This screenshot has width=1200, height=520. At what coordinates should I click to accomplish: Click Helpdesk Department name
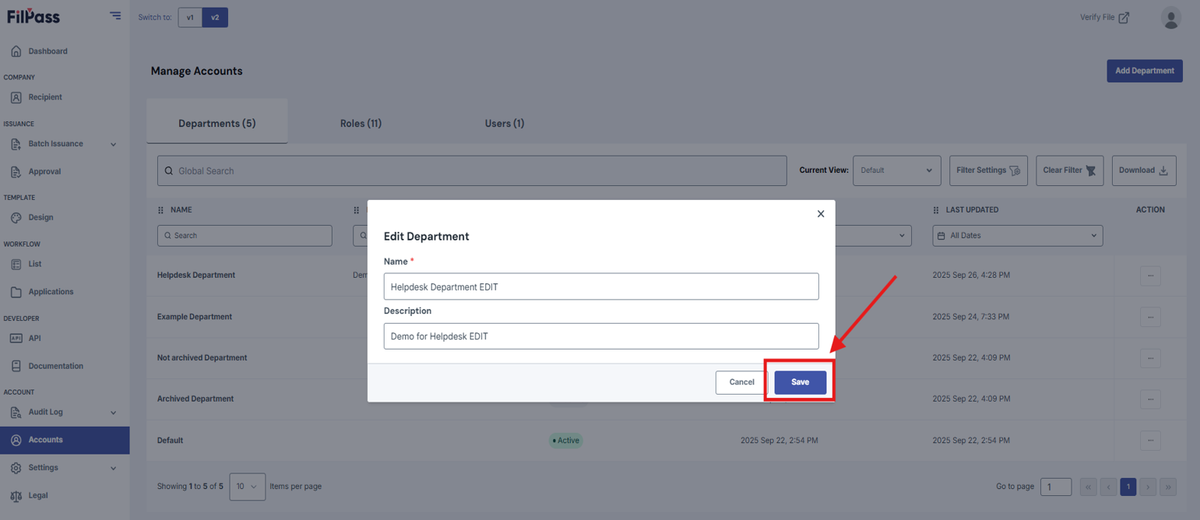[x=196, y=275]
